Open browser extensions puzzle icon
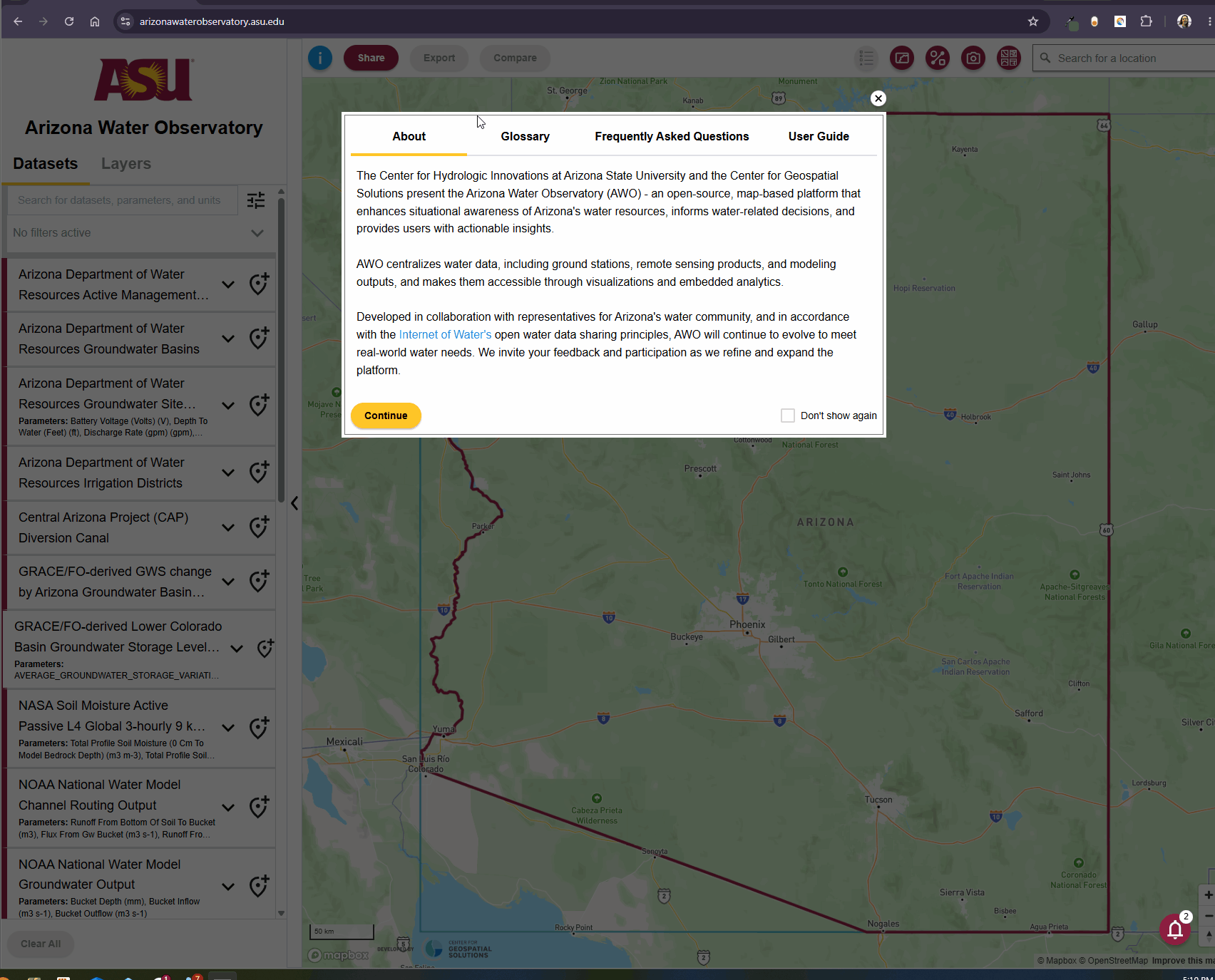Image resolution: width=1215 pixels, height=980 pixels. click(x=1146, y=21)
